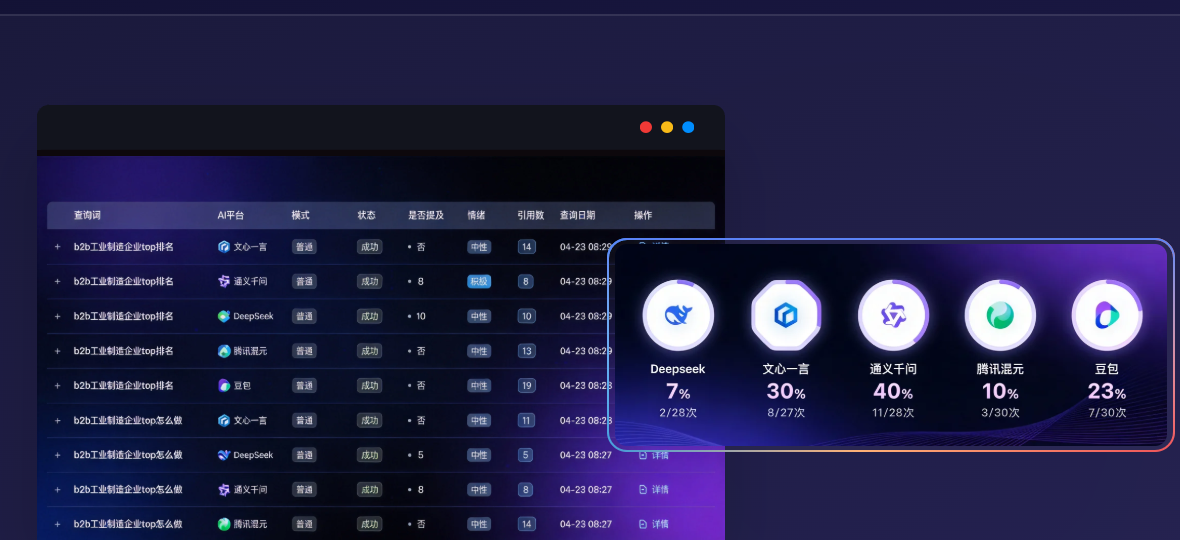Click the AI平台 column header

pyautogui.click(x=231, y=215)
